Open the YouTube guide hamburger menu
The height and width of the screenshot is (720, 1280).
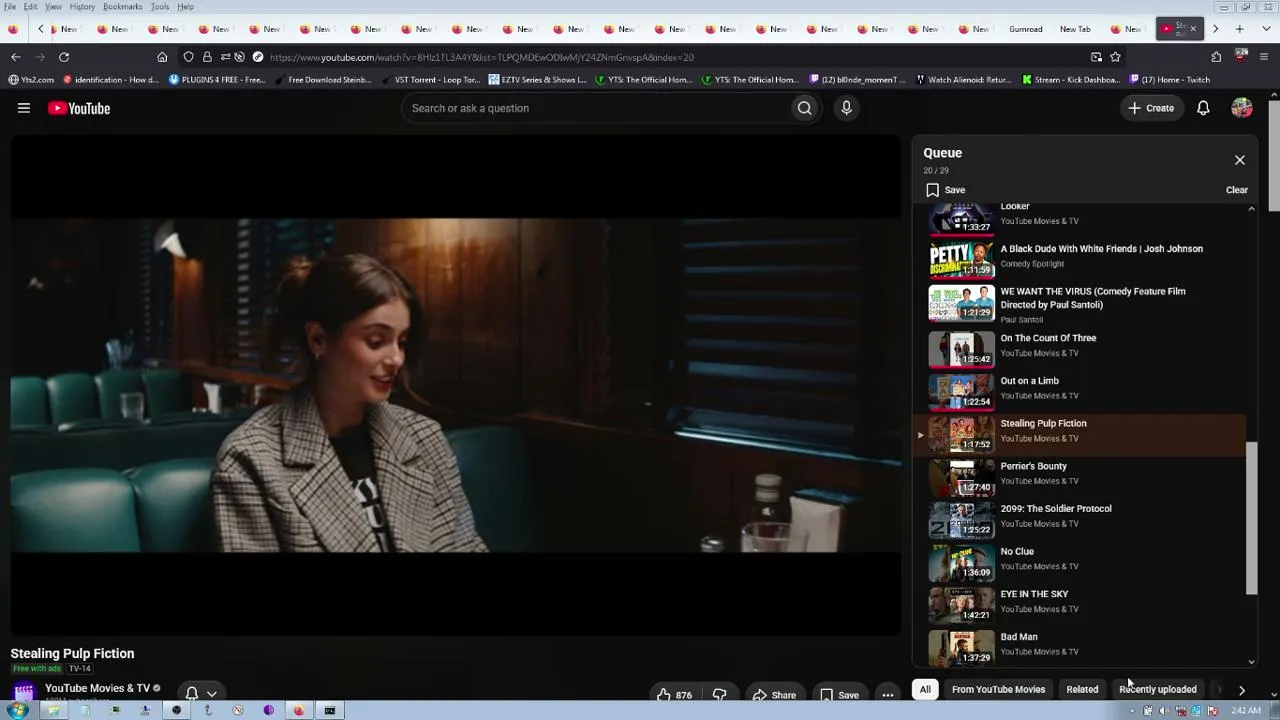click(24, 108)
